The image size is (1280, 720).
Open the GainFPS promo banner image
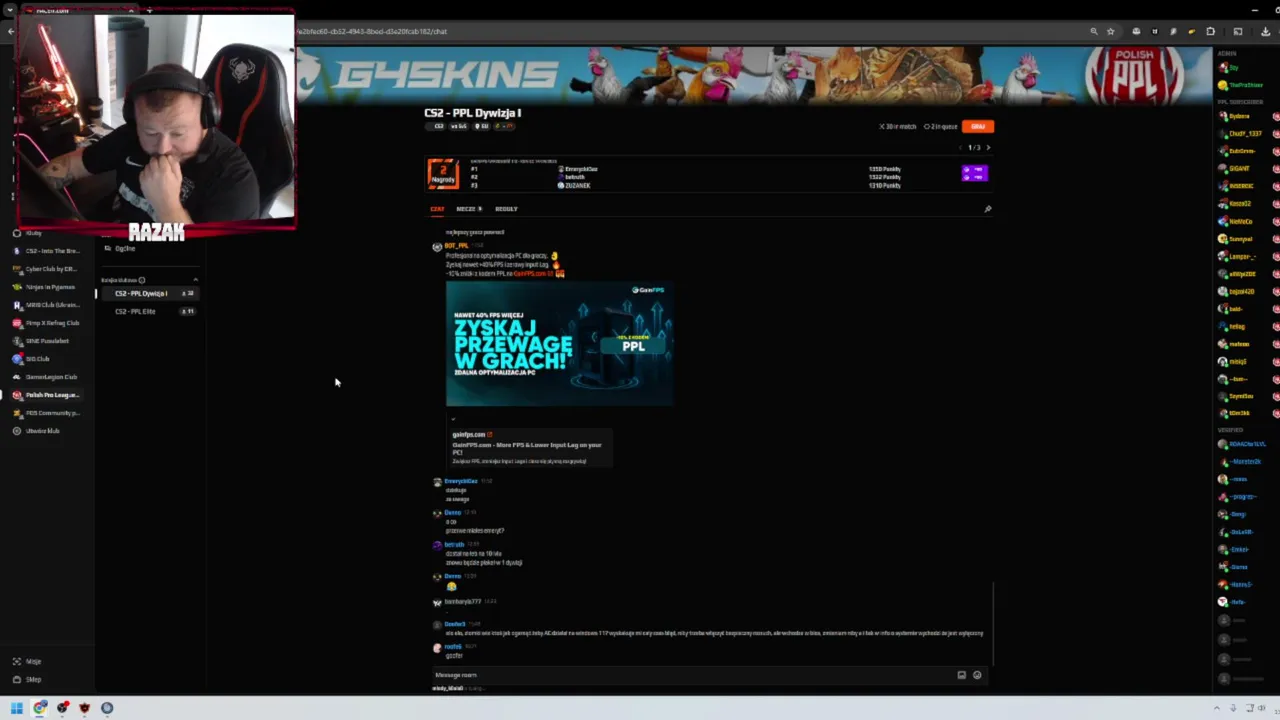pos(559,344)
